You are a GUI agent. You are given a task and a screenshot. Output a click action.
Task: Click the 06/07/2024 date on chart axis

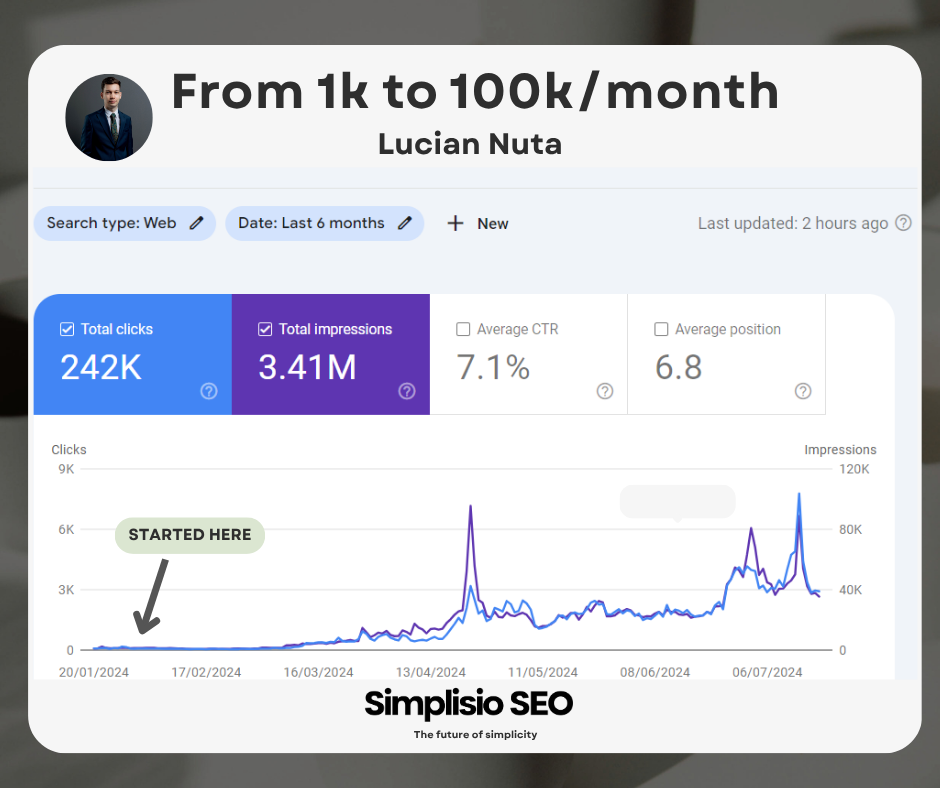[768, 672]
